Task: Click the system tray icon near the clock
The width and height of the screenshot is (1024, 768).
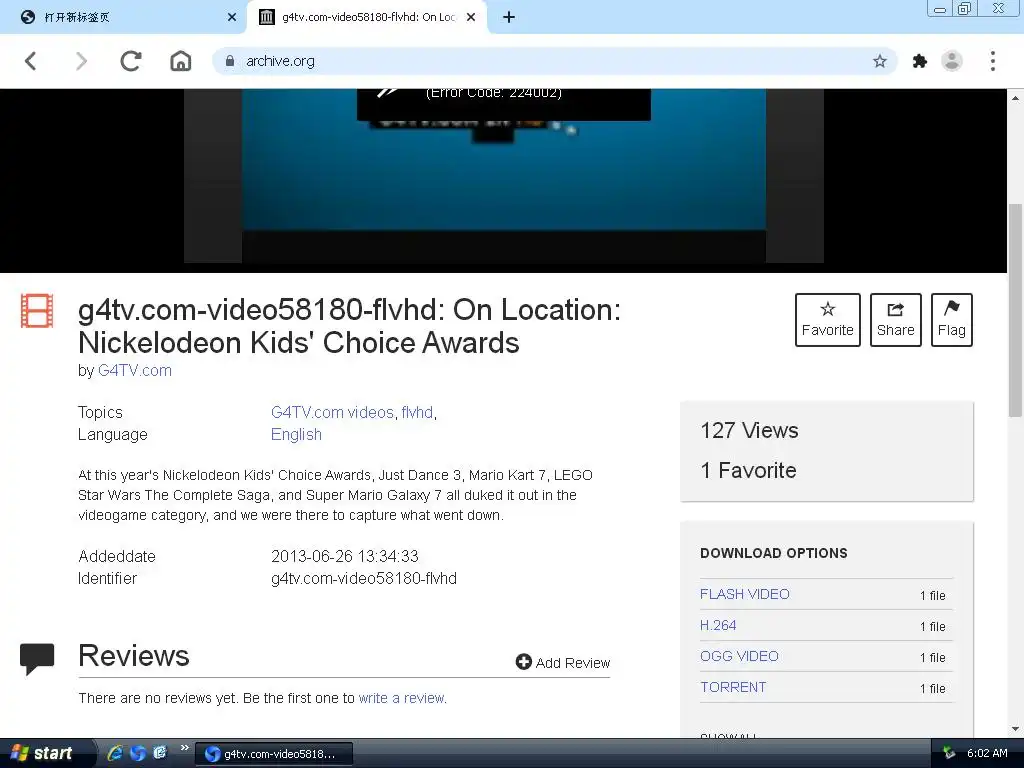Action: [x=949, y=753]
